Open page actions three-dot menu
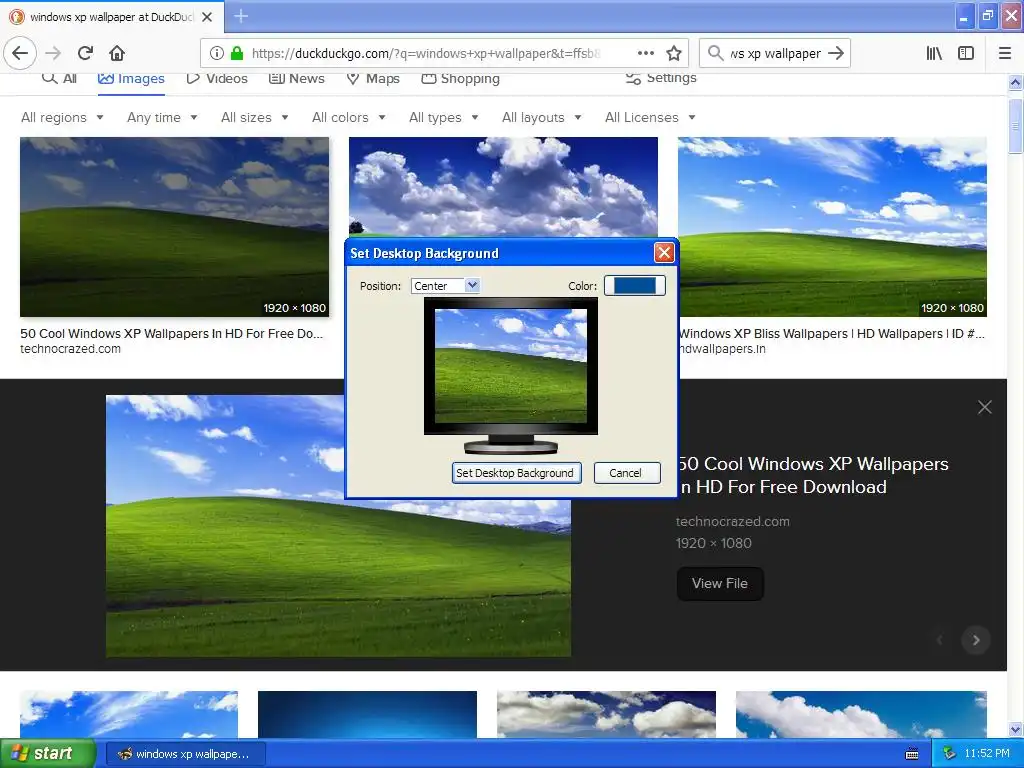 [646, 53]
